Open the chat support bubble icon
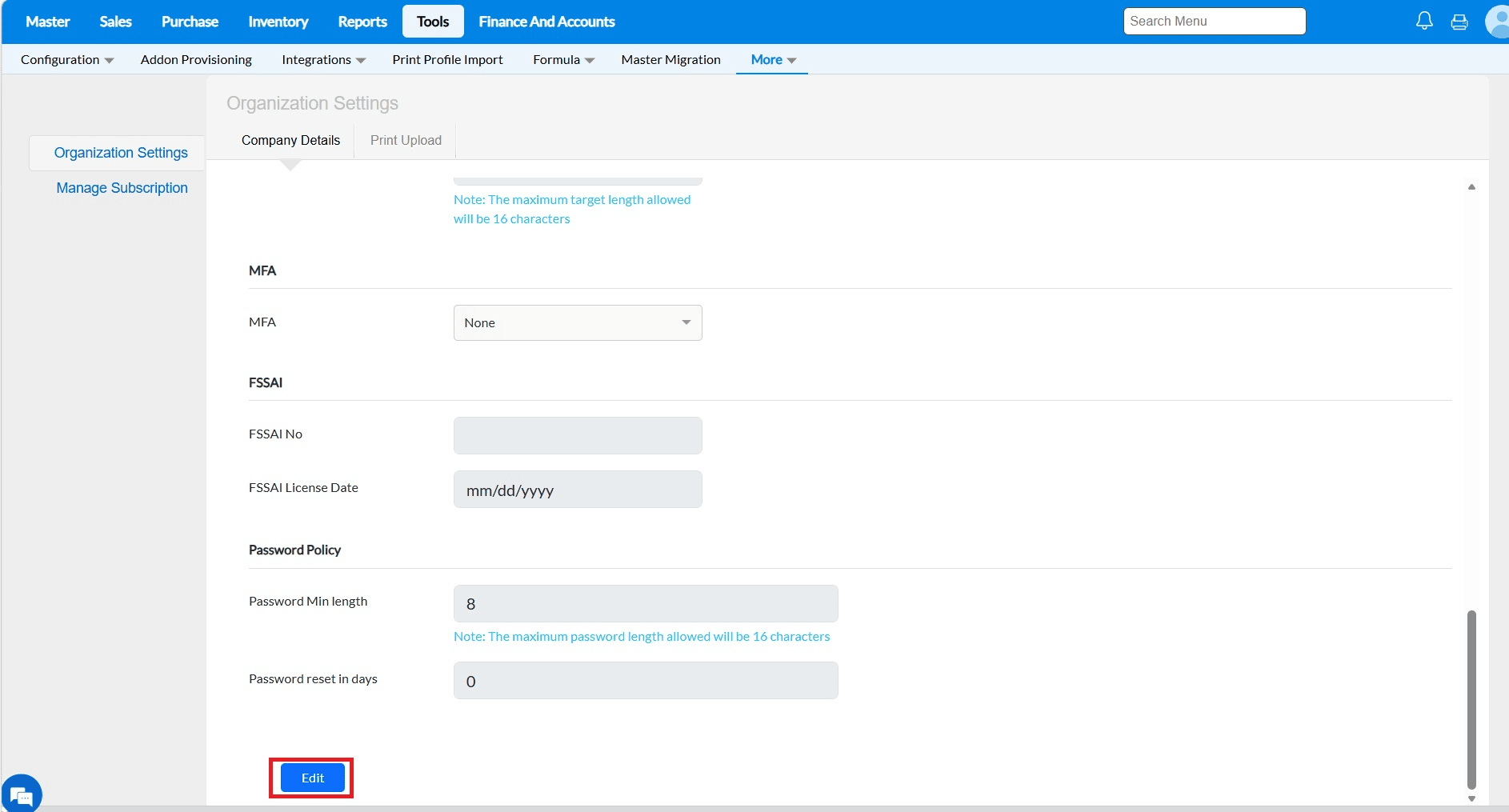Screen dimensions: 1509x812 point(22,794)
